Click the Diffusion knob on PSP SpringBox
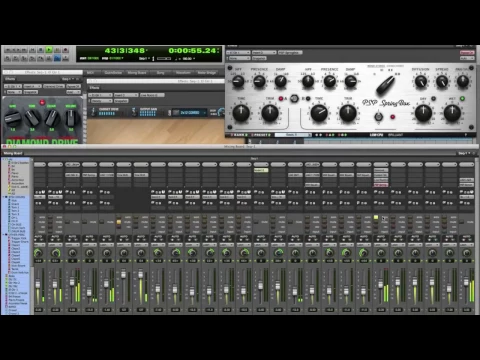The width and height of the screenshot is (480, 360). pos(421,81)
